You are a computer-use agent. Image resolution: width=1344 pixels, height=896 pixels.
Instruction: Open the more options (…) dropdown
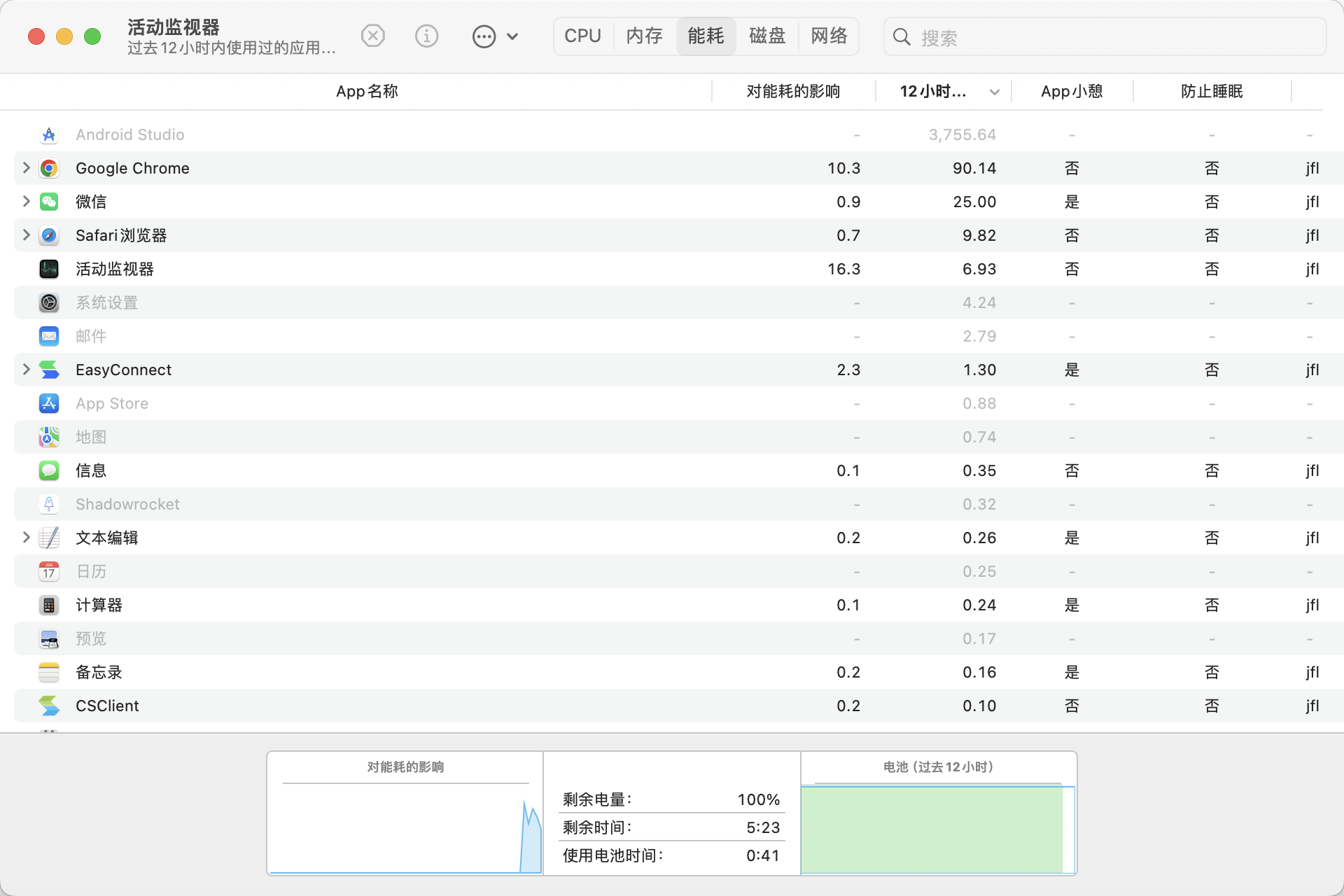(x=495, y=36)
